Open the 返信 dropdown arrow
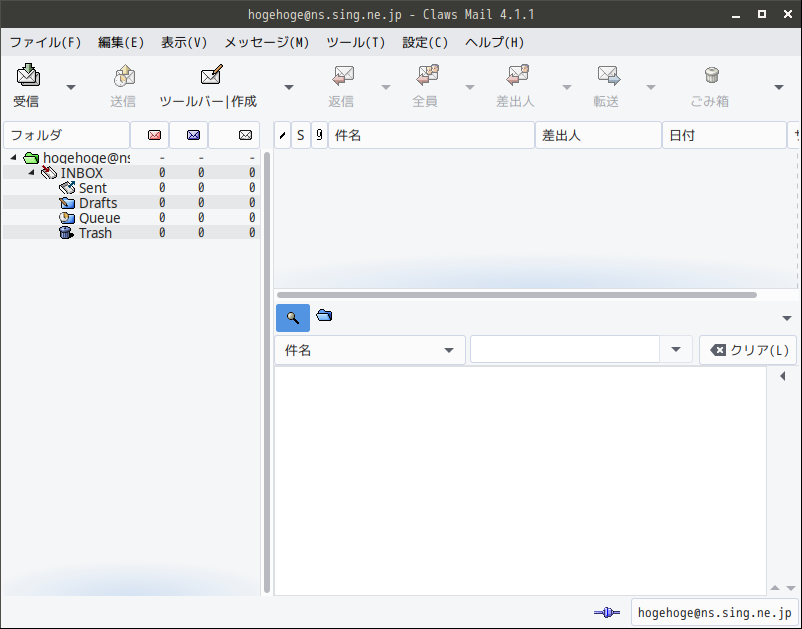The height and width of the screenshot is (629, 802). pyautogui.click(x=386, y=87)
